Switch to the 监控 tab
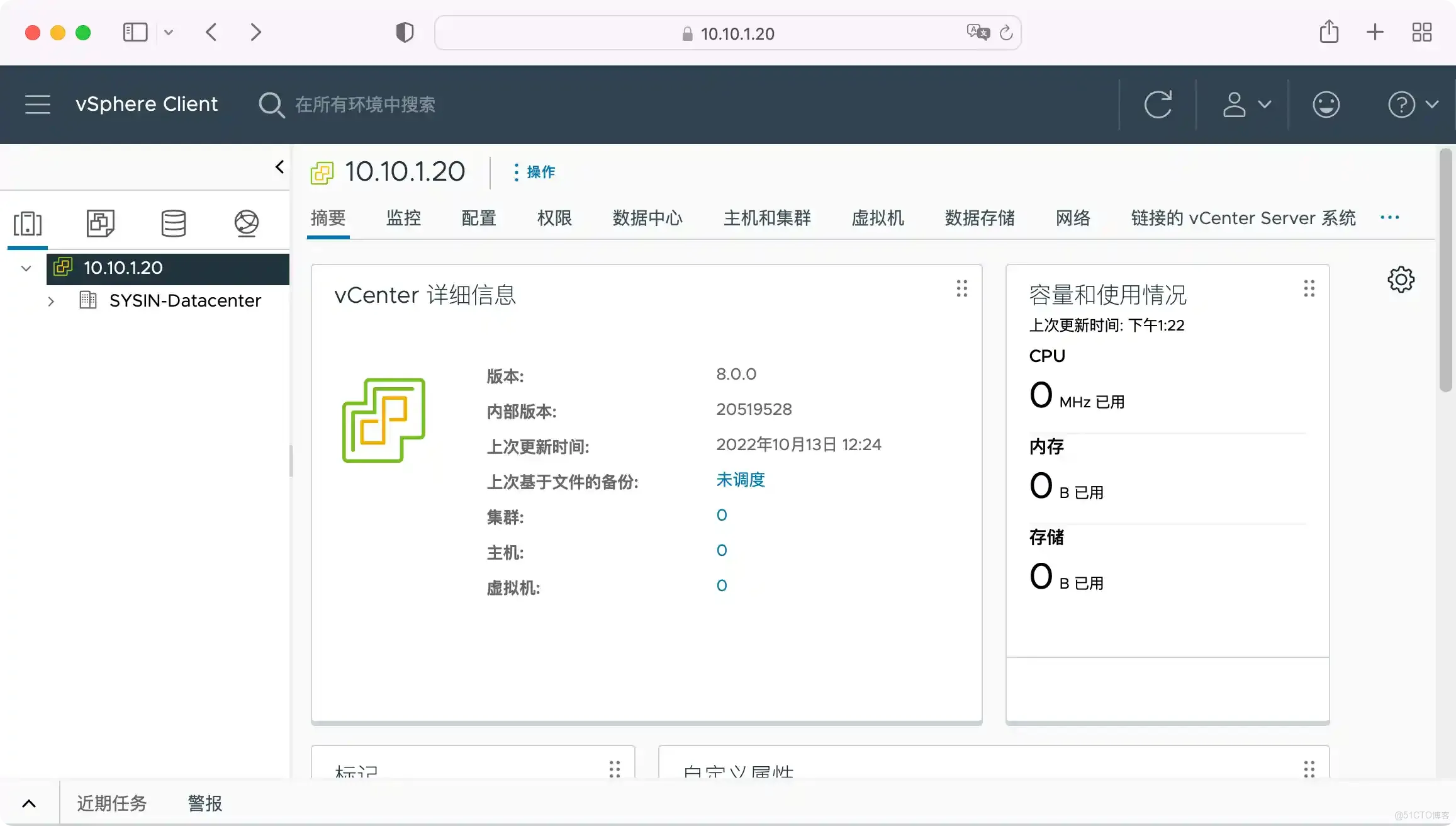The width and height of the screenshot is (1456, 826). tap(403, 218)
